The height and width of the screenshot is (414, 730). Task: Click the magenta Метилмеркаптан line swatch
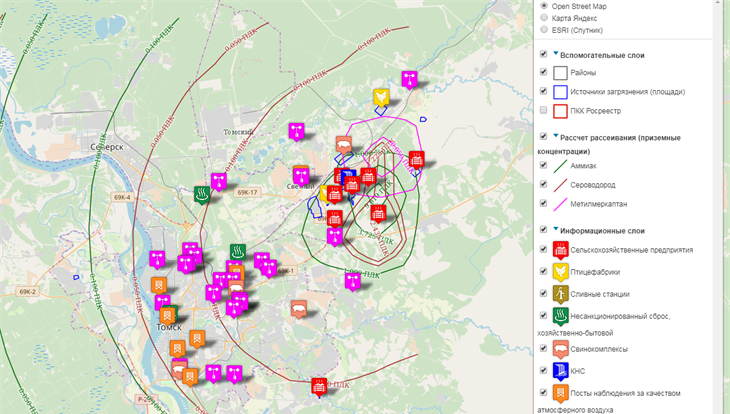[x=561, y=204]
